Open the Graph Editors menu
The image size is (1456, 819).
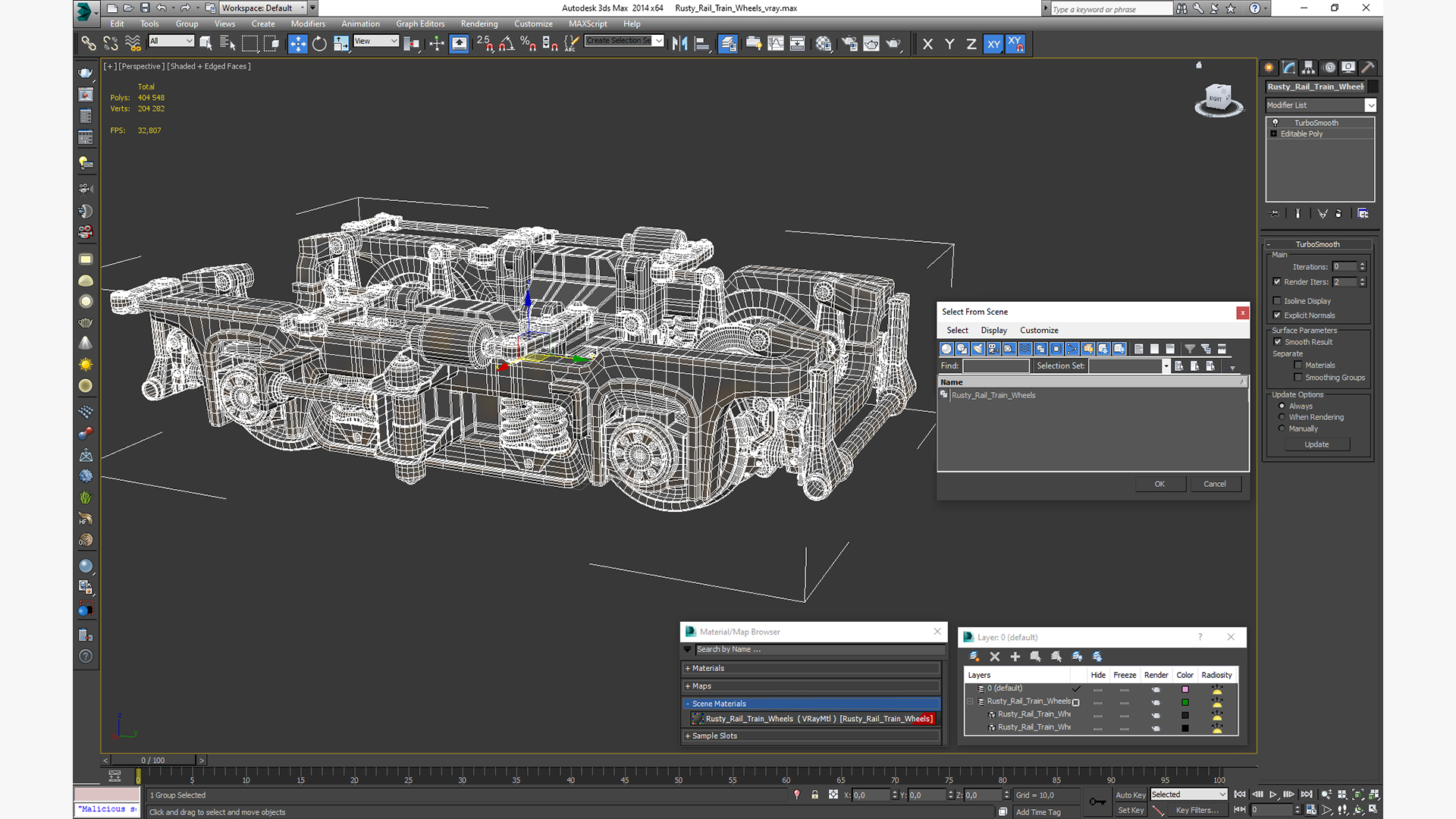click(420, 24)
